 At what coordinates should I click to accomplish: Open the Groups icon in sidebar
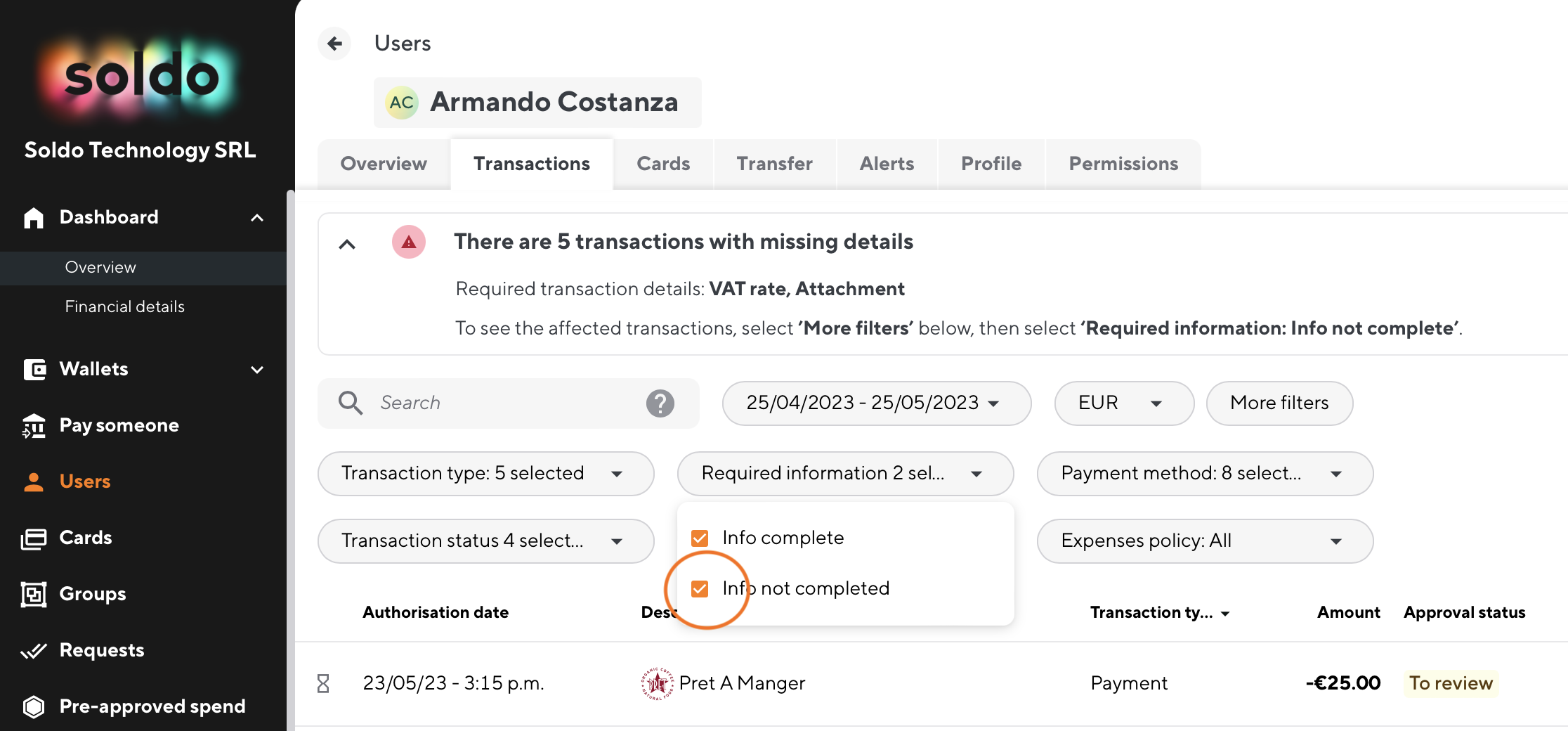pos(33,593)
